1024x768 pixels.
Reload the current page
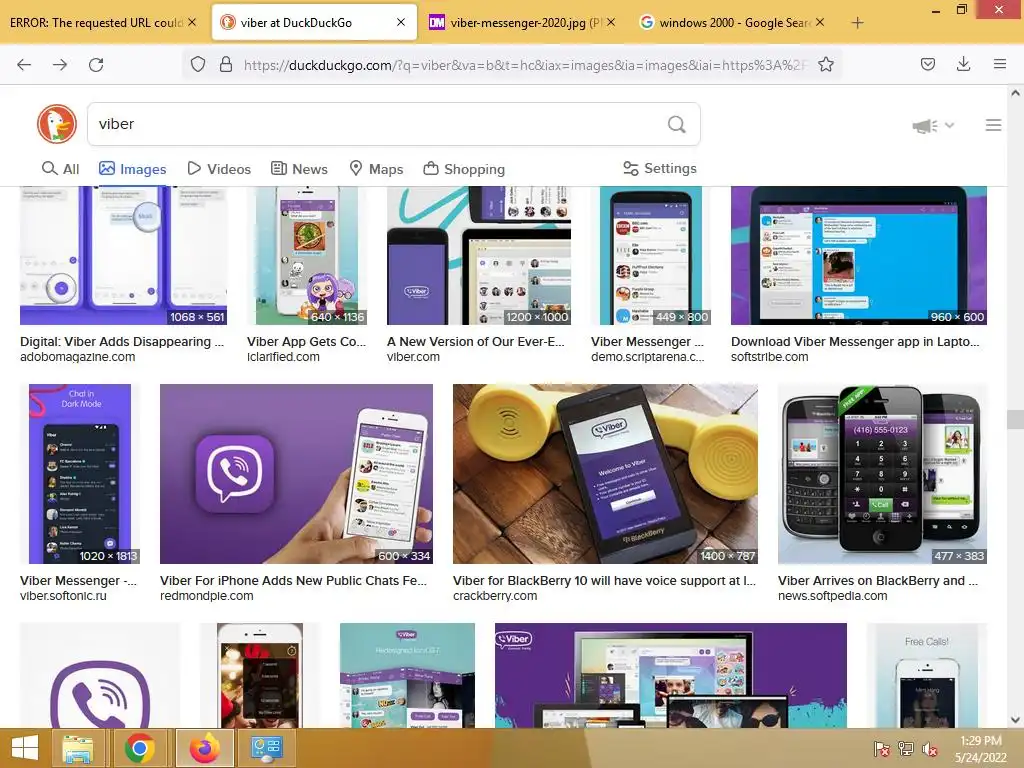click(x=96, y=64)
